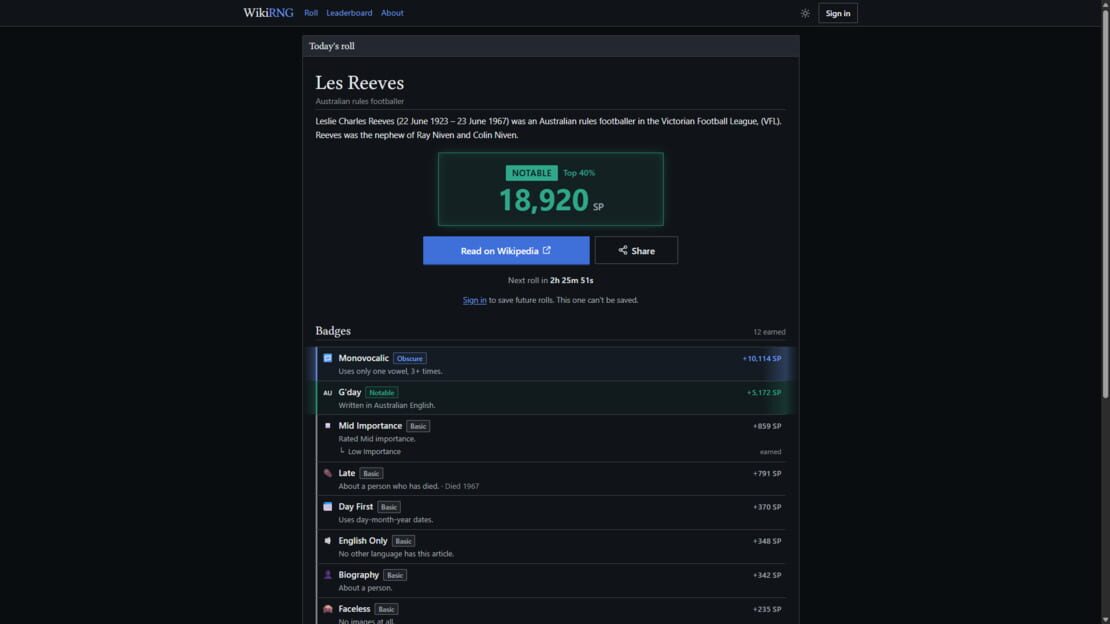Click the Faceless badge icon
This screenshot has height=624, width=1110.
(x=328, y=609)
